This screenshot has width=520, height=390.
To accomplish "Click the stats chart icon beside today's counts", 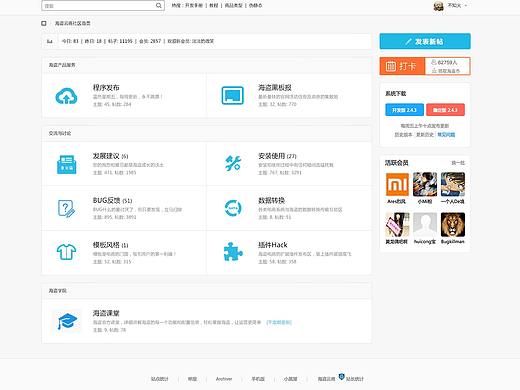I will [50, 41].
